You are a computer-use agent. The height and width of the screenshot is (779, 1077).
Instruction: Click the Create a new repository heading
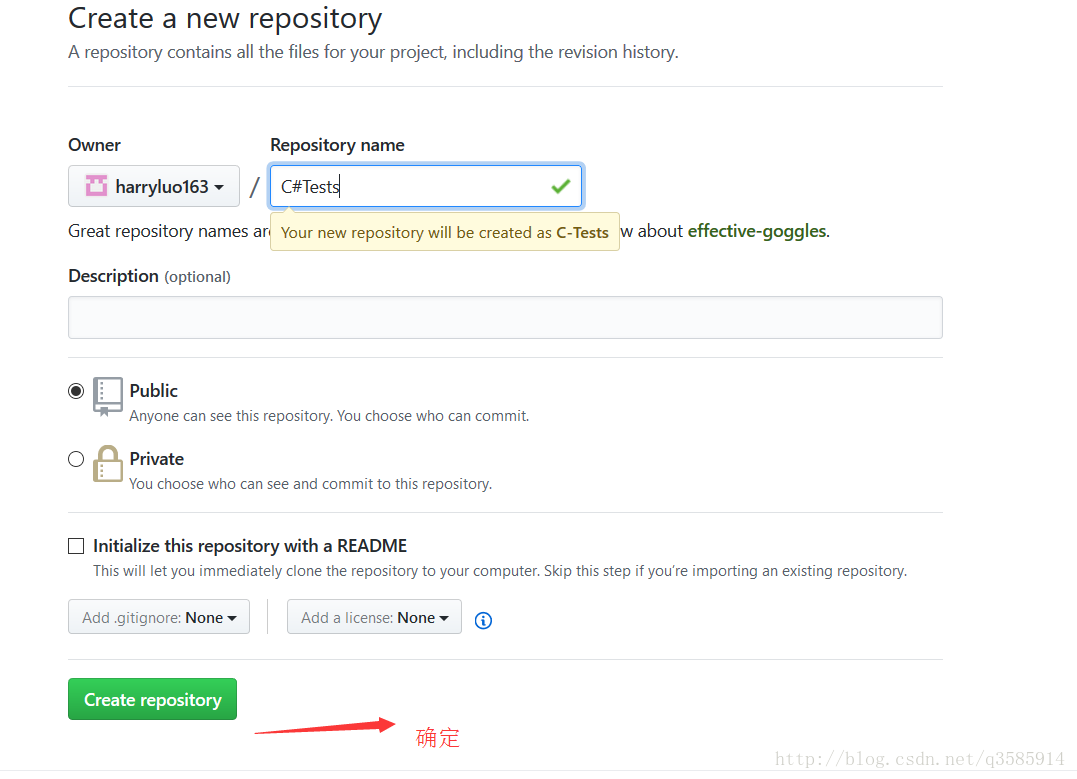225,18
